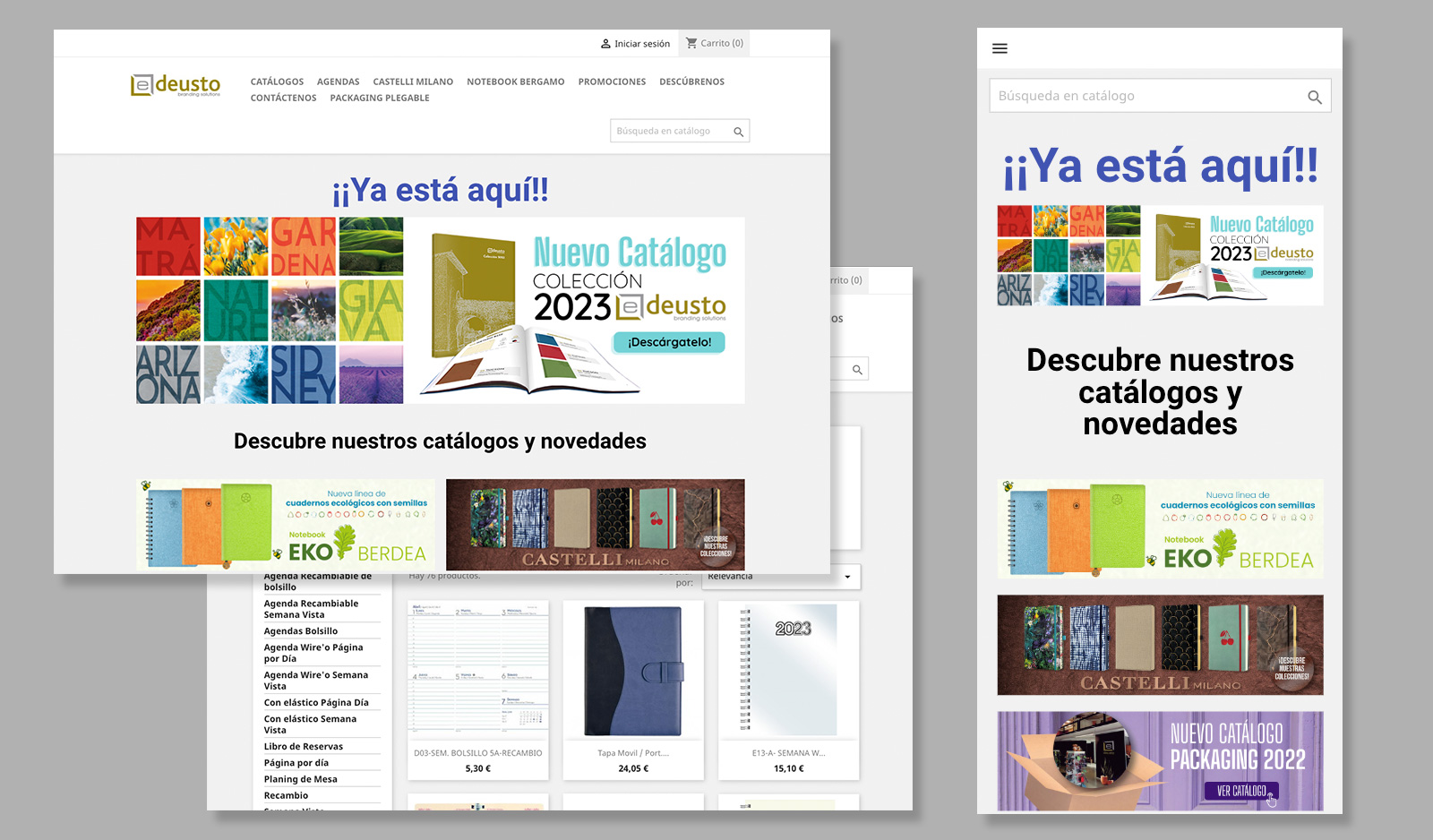The width and height of the screenshot is (1433, 840).
Task: Select the Recambio category
Action: [286, 795]
